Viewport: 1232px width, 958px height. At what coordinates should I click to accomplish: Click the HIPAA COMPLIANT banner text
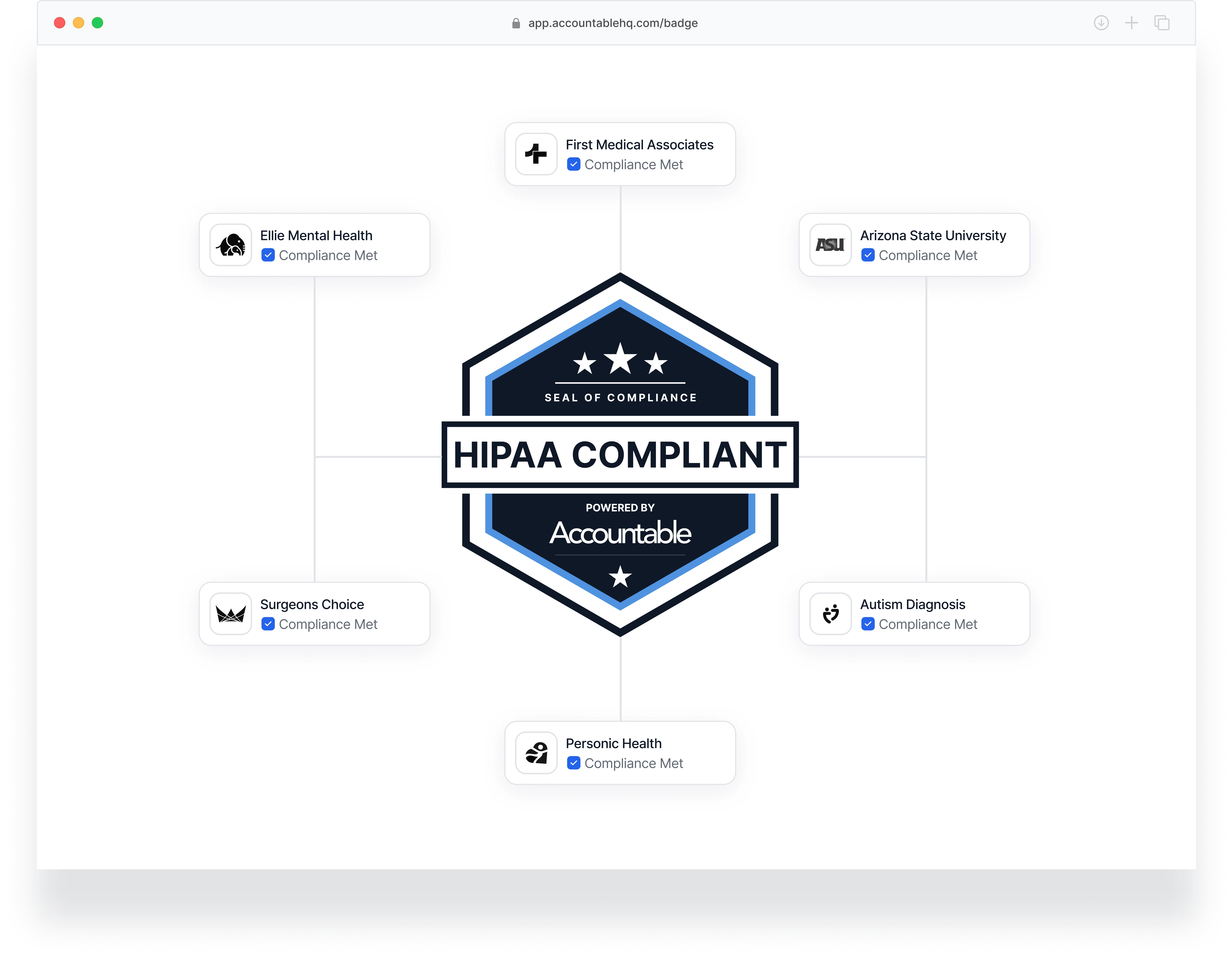click(620, 455)
